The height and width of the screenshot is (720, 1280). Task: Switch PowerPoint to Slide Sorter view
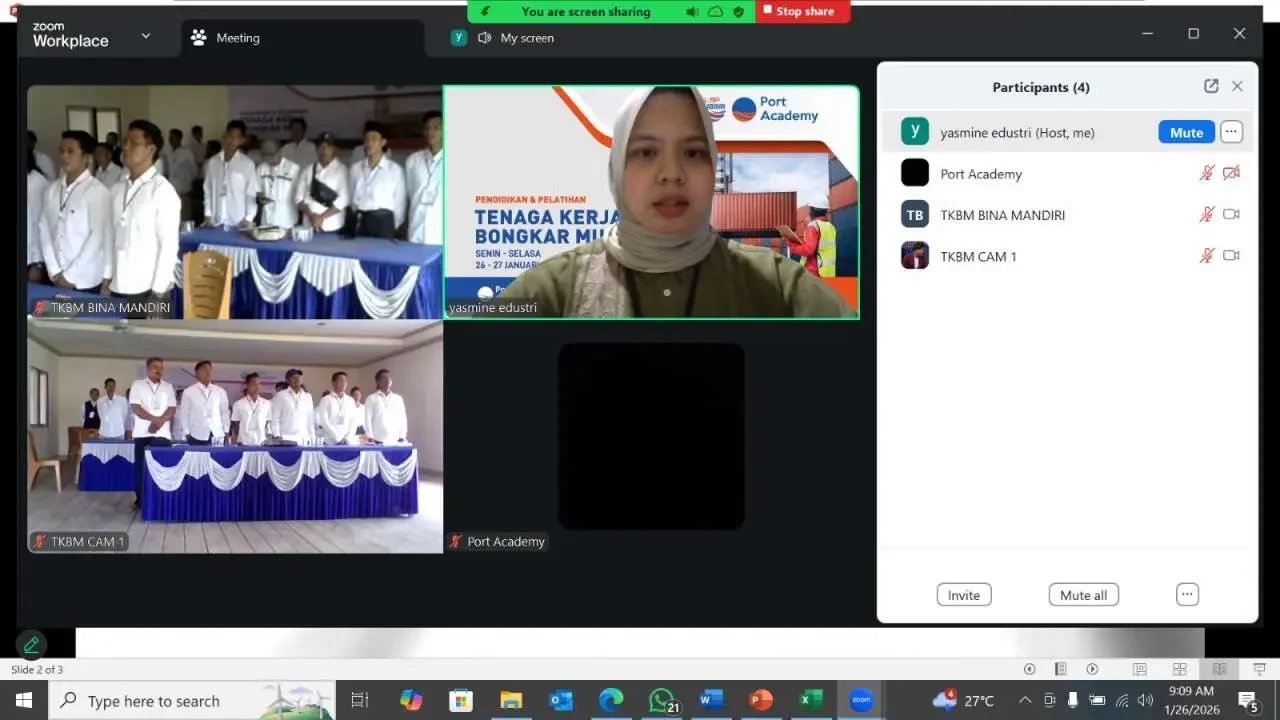[1179, 669]
